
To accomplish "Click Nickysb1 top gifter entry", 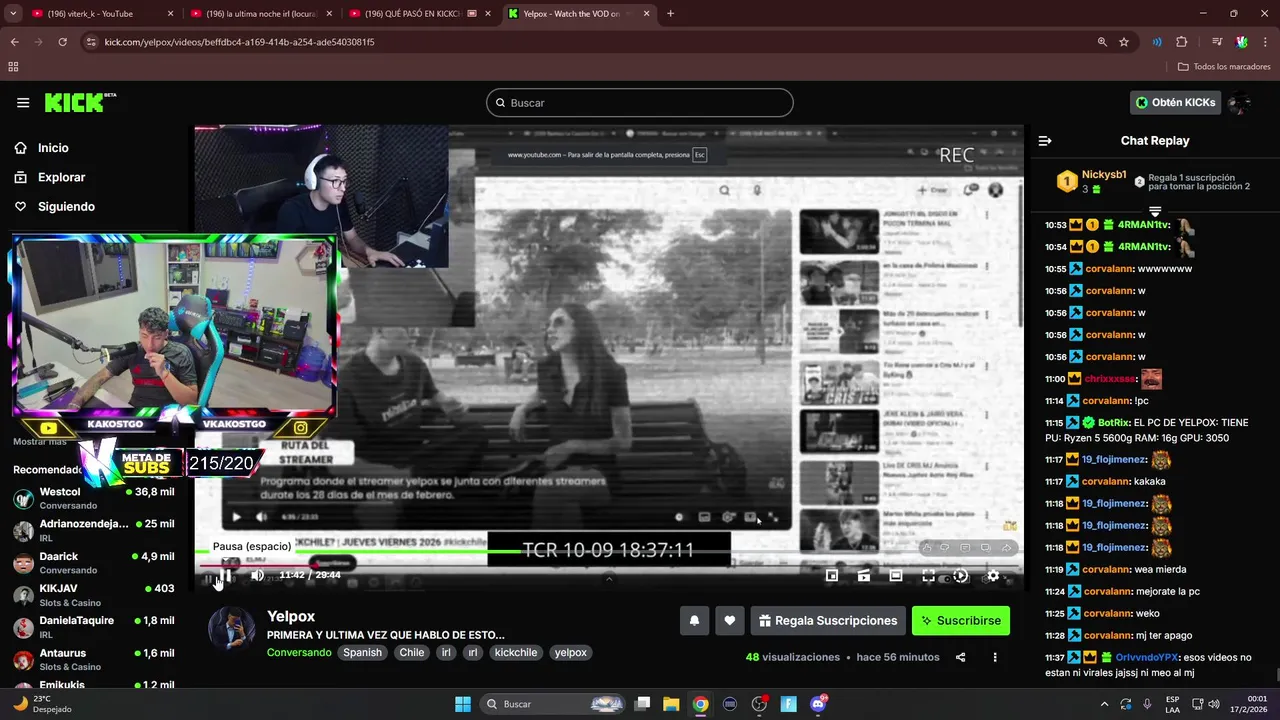I will click(x=1092, y=182).
